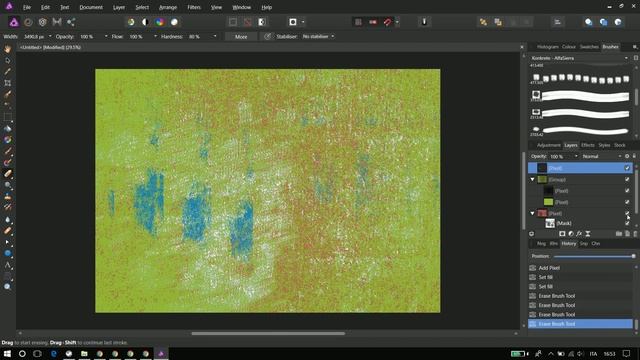Click the History Position slider
The image size is (640, 360).
[594, 256]
